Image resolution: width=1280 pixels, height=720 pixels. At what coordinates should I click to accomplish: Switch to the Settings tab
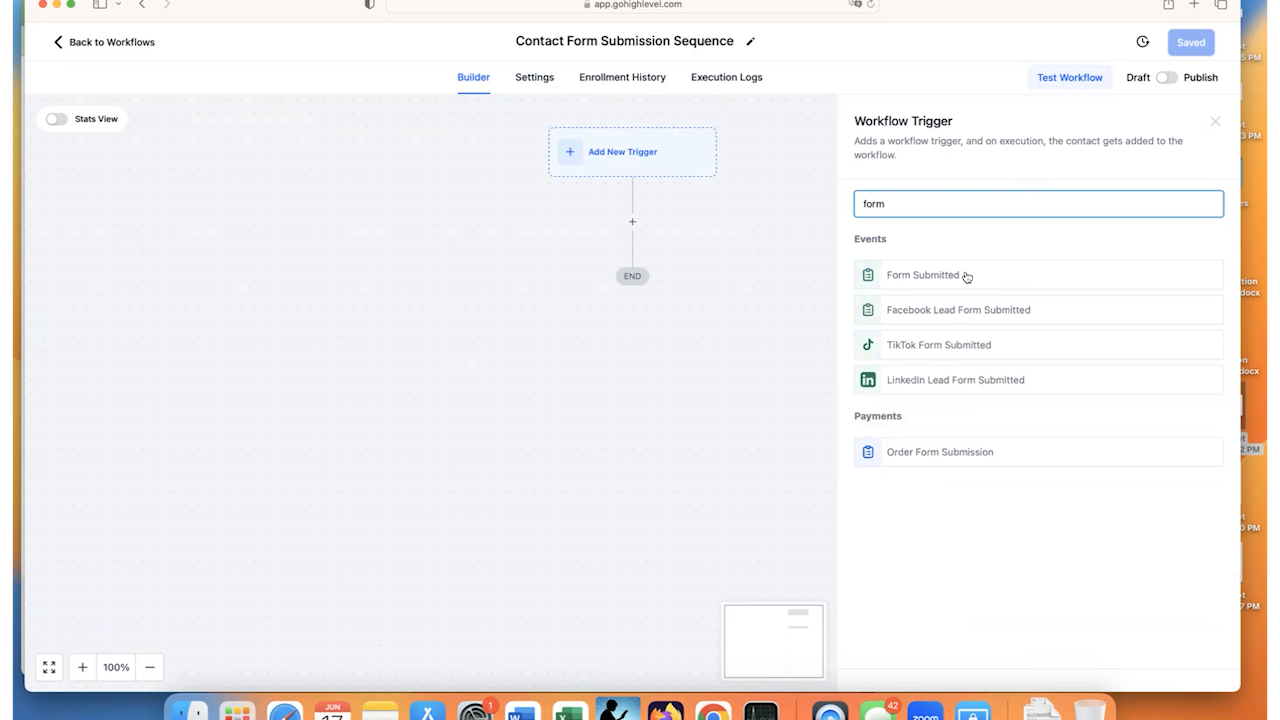click(x=534, y=77)
